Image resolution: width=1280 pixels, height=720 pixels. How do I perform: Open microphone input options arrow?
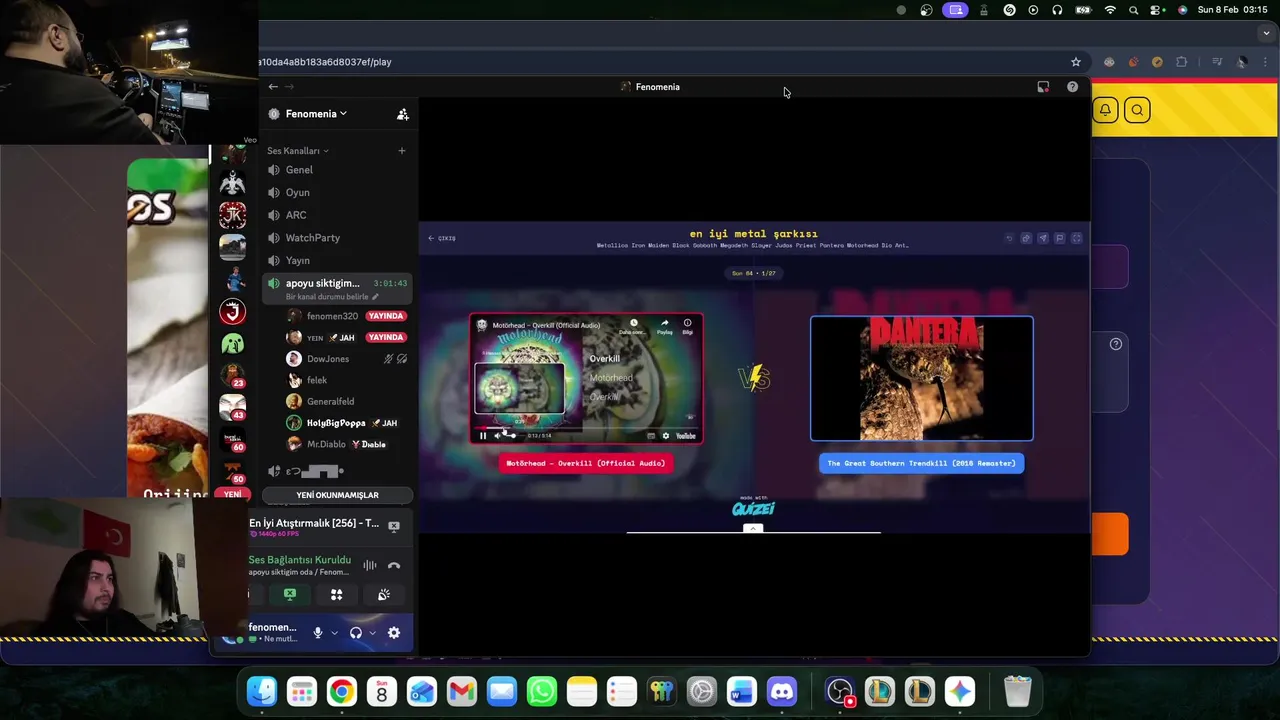click(334, 633)
